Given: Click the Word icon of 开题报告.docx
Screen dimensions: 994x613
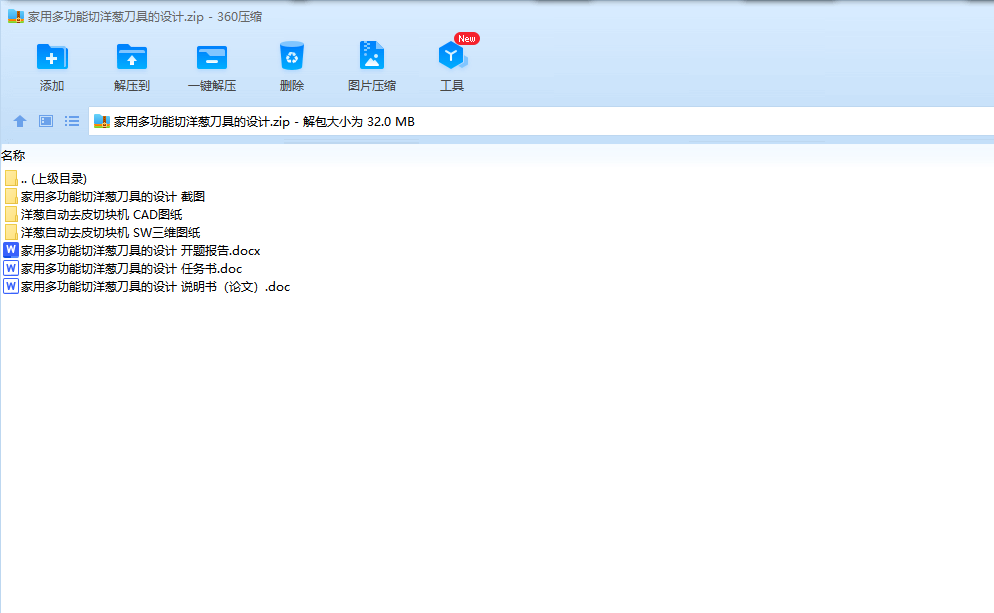Looking at the screenshot, I should pyautogui.click(x=11, y=250).
